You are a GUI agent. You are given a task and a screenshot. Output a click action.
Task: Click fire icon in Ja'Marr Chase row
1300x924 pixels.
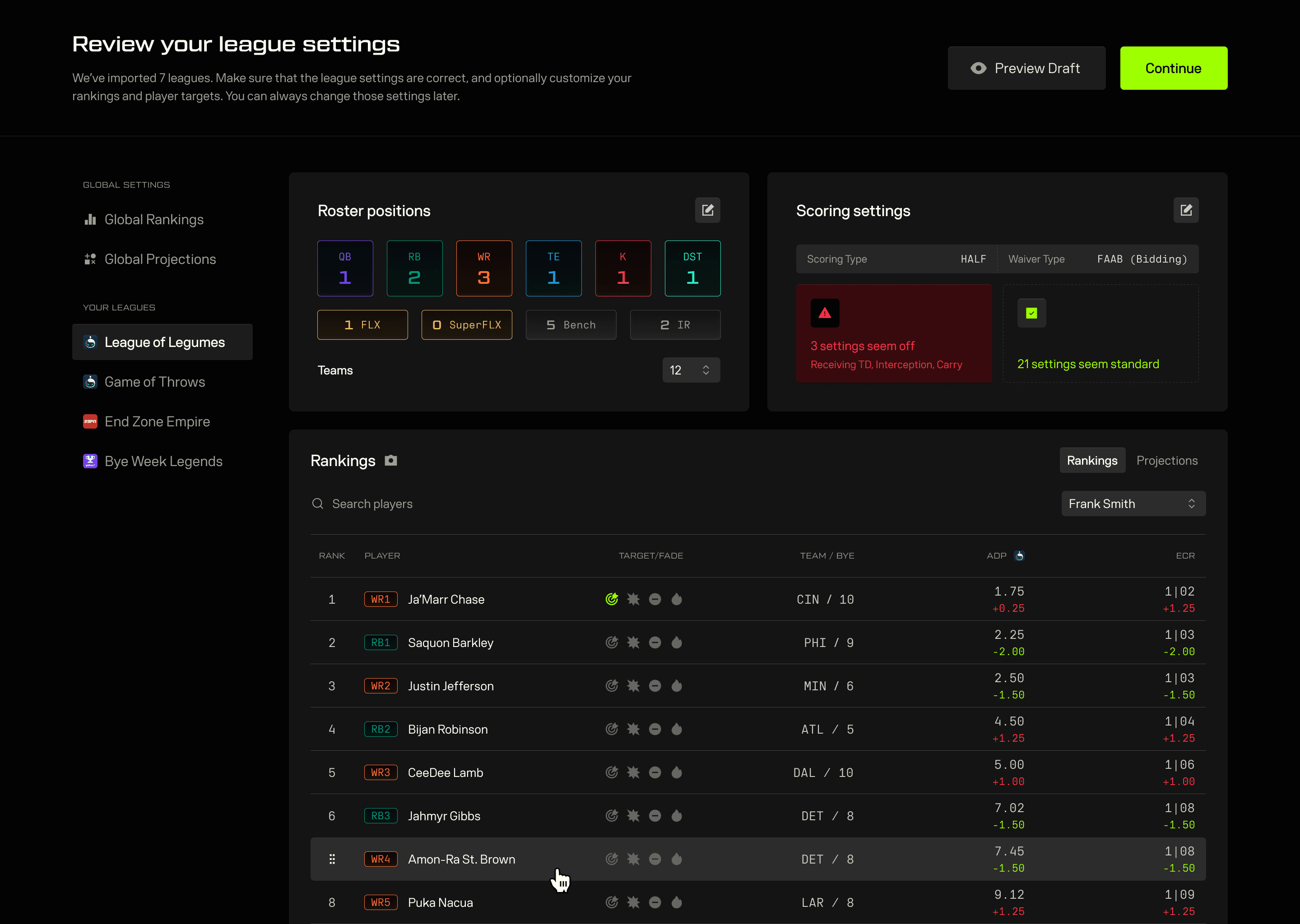pos(677,599)
